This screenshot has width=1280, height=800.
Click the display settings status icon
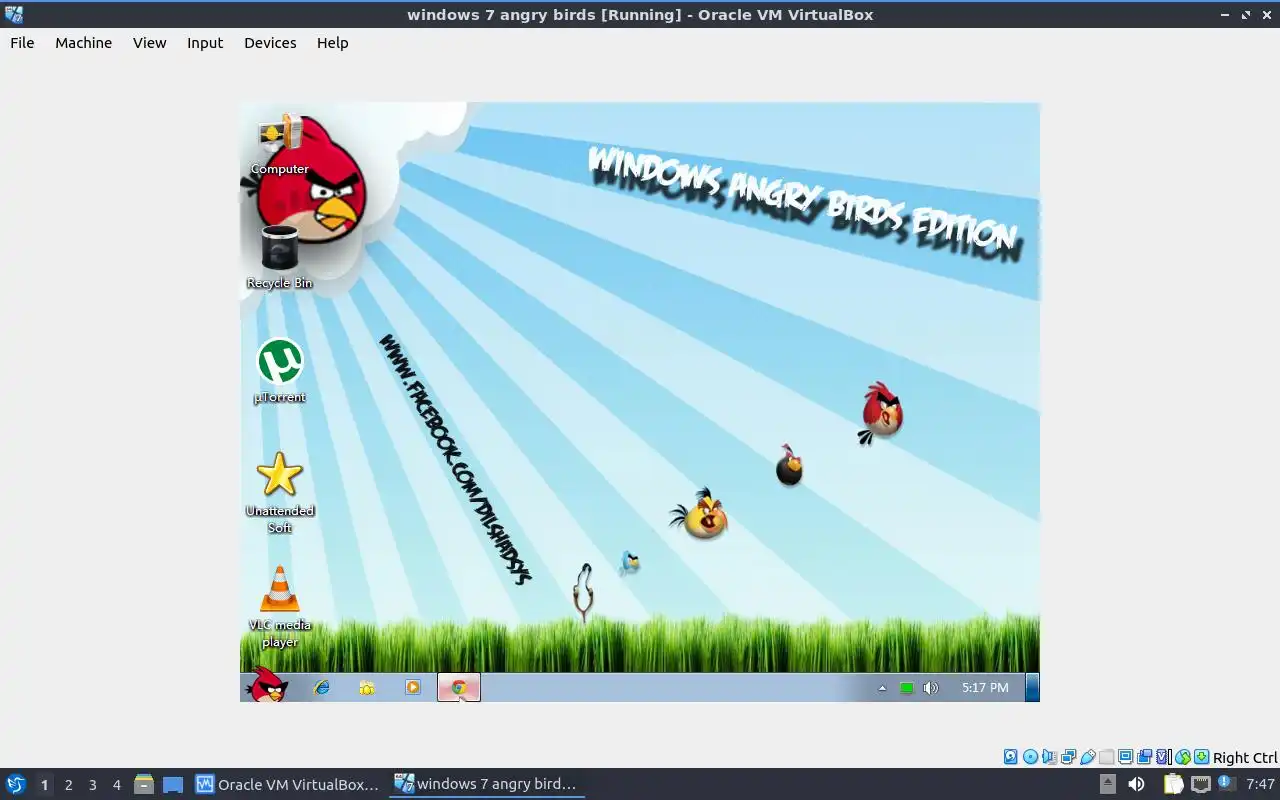[x=1125, y=757]
